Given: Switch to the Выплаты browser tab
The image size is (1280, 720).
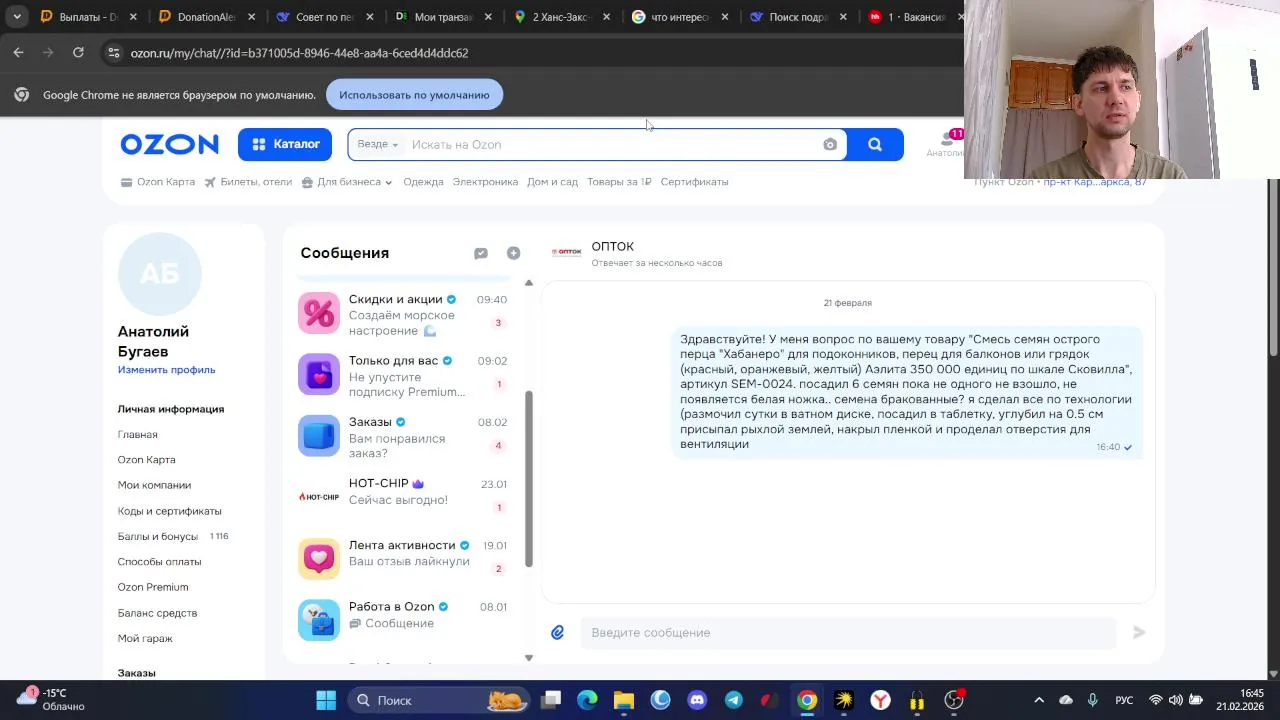Looking at the screenshot, I should [x=87, y=17].
